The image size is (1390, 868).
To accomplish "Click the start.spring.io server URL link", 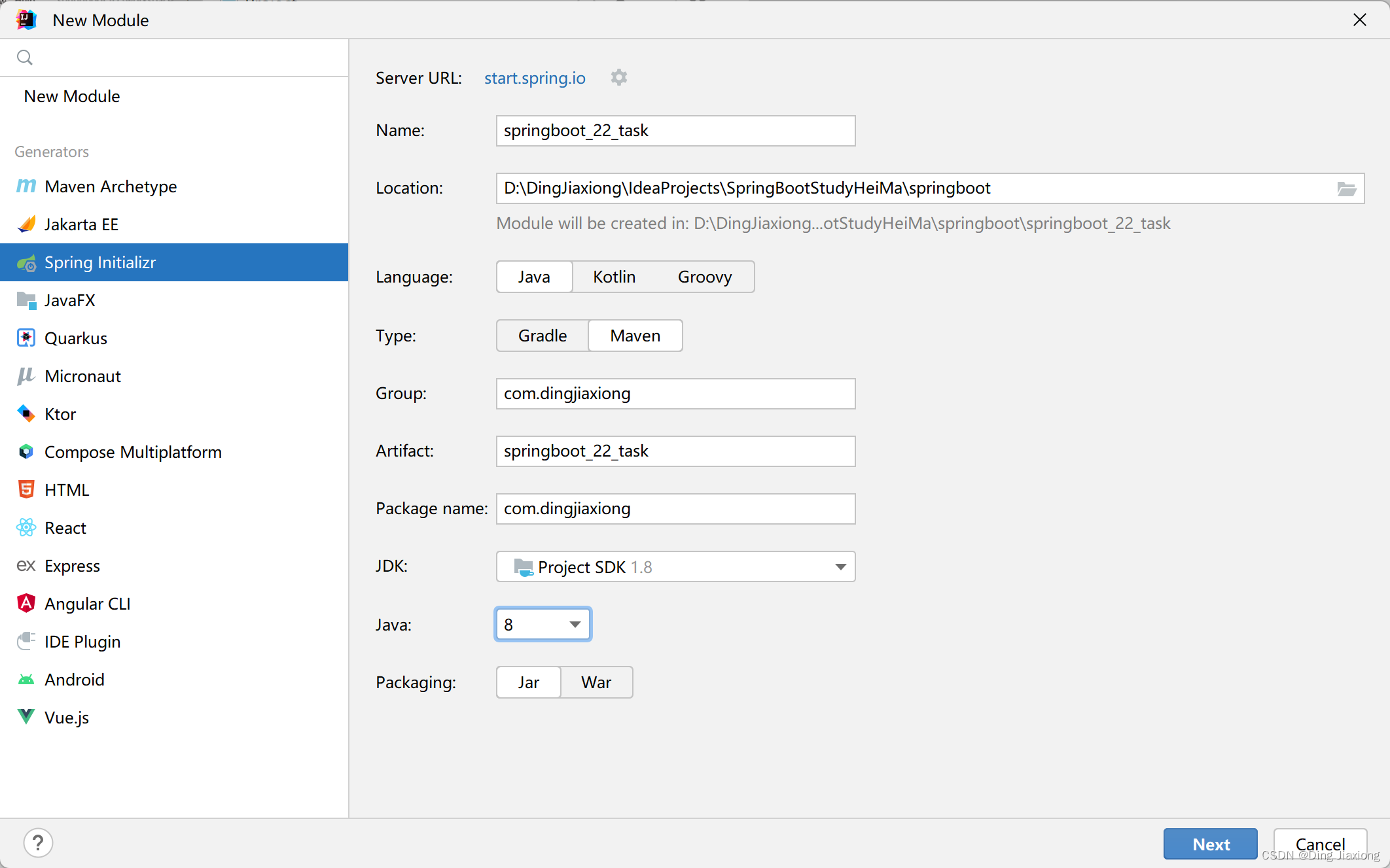I will tap(536, 77).
